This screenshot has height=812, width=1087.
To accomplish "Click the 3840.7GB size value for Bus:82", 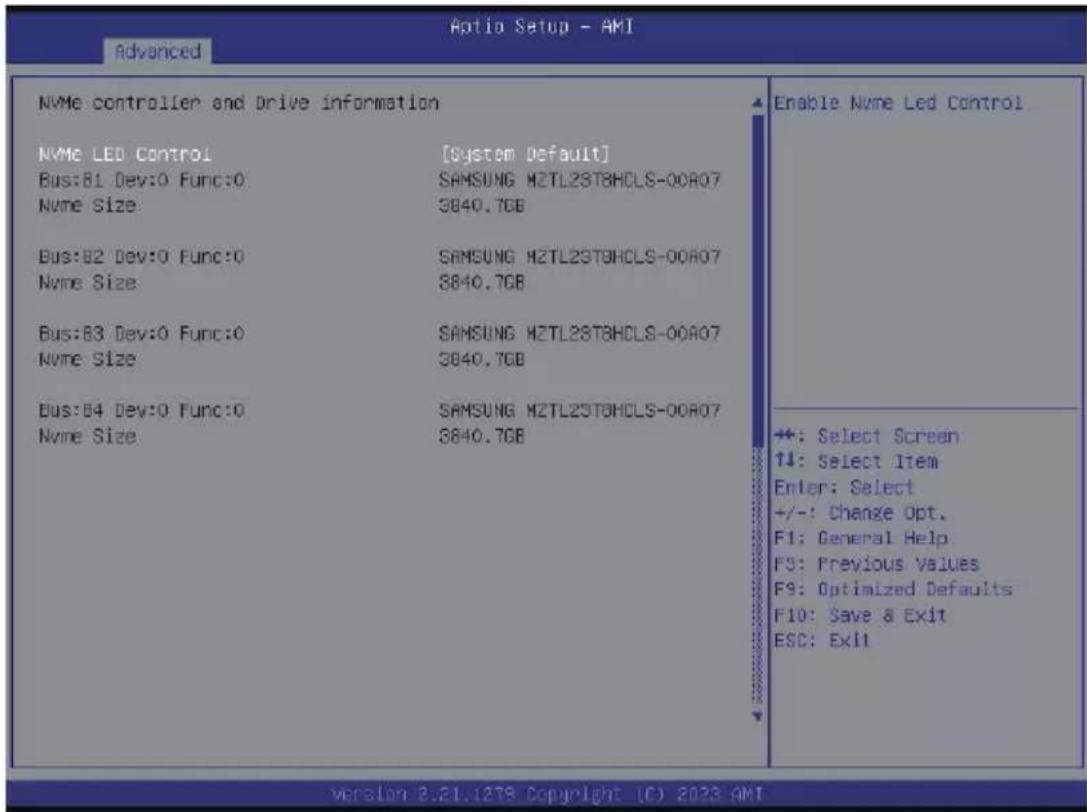I will coord(482,283).
